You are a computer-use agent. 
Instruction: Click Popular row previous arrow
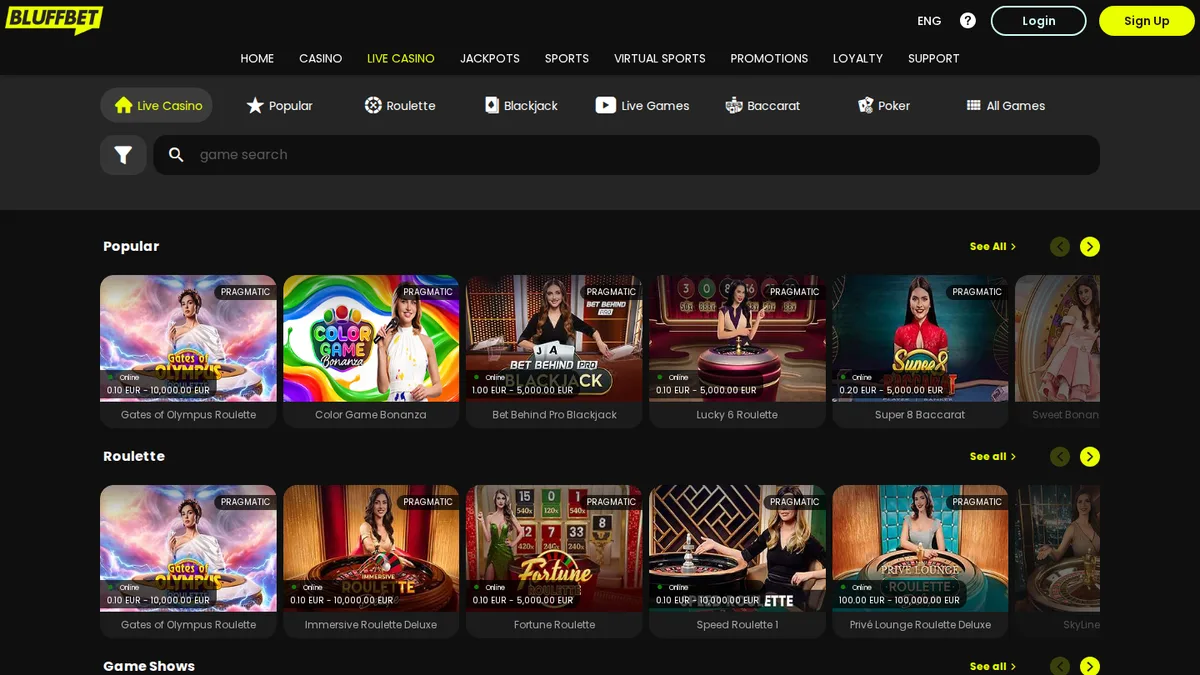pos(1060,246)
